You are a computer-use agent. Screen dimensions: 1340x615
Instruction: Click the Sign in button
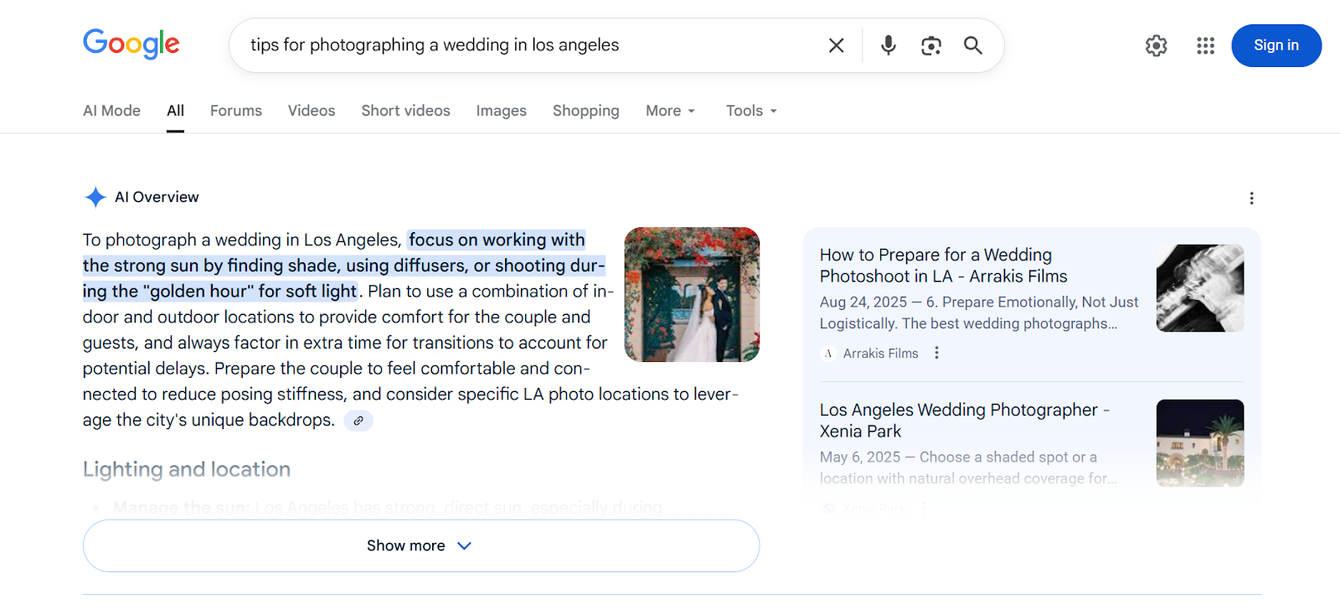click(1276, 45)
